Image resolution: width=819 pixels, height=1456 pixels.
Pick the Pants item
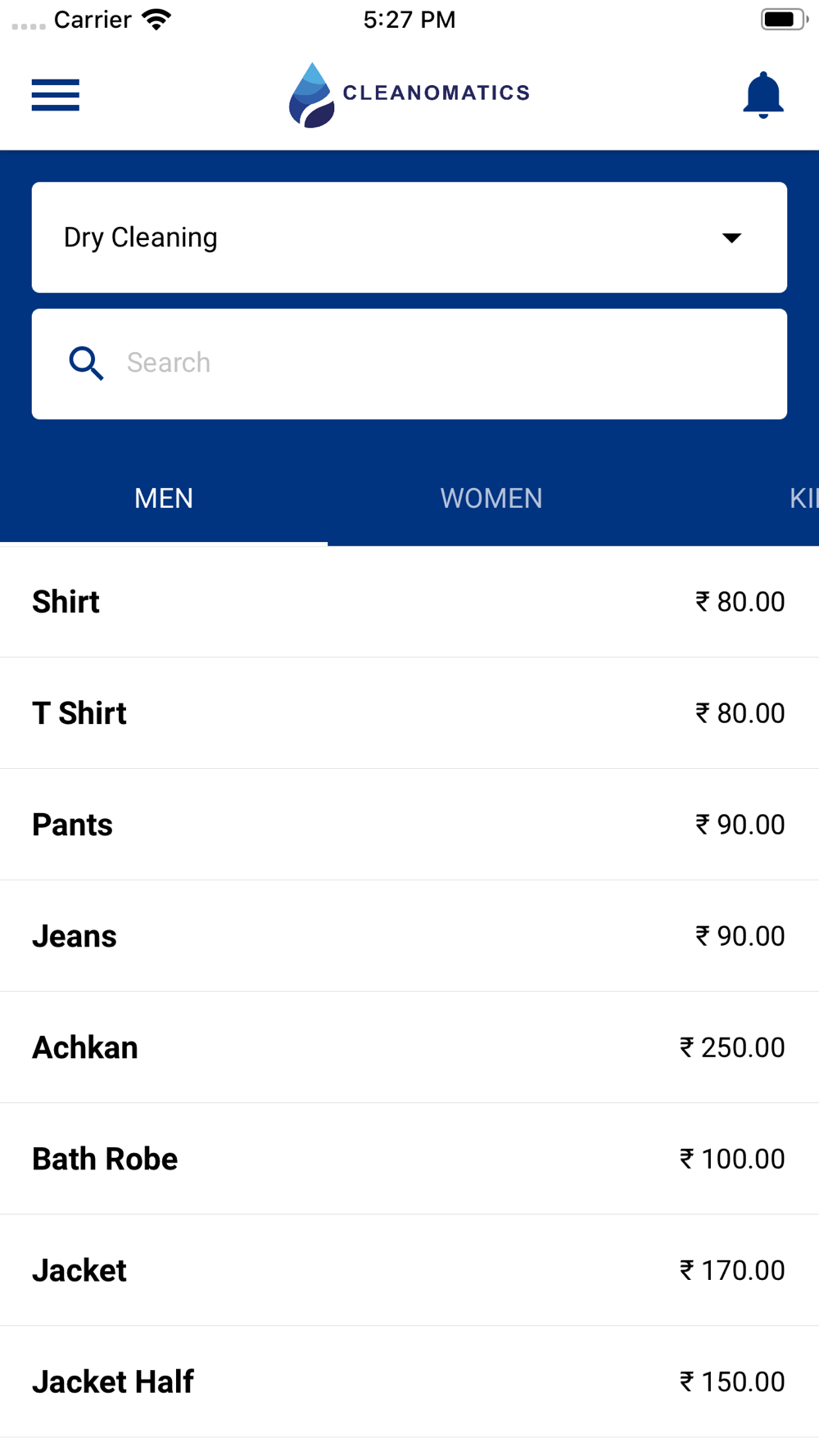[409, 825]
